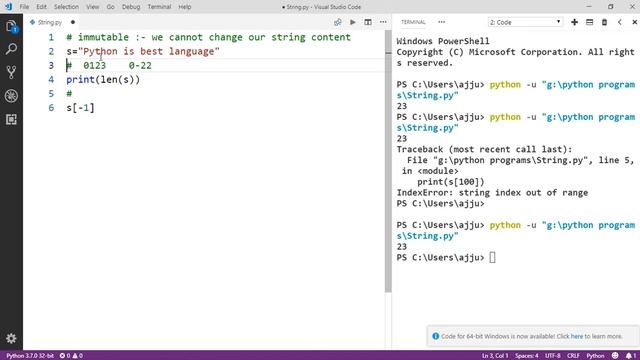The image size is (640, 360).
Task: Open the Source Control view
Action: point(11,72)
